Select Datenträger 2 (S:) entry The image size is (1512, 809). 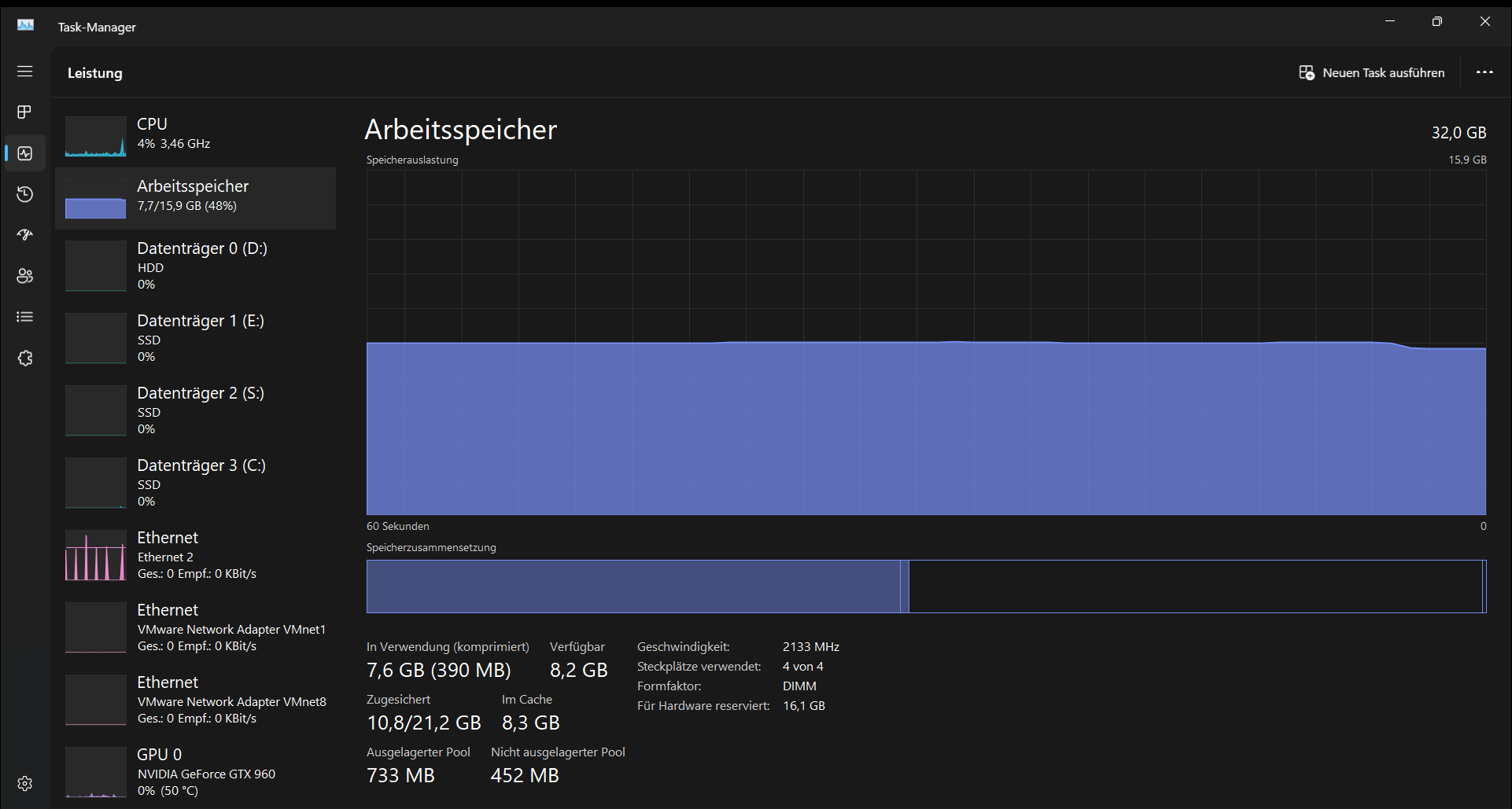point(195,410)
